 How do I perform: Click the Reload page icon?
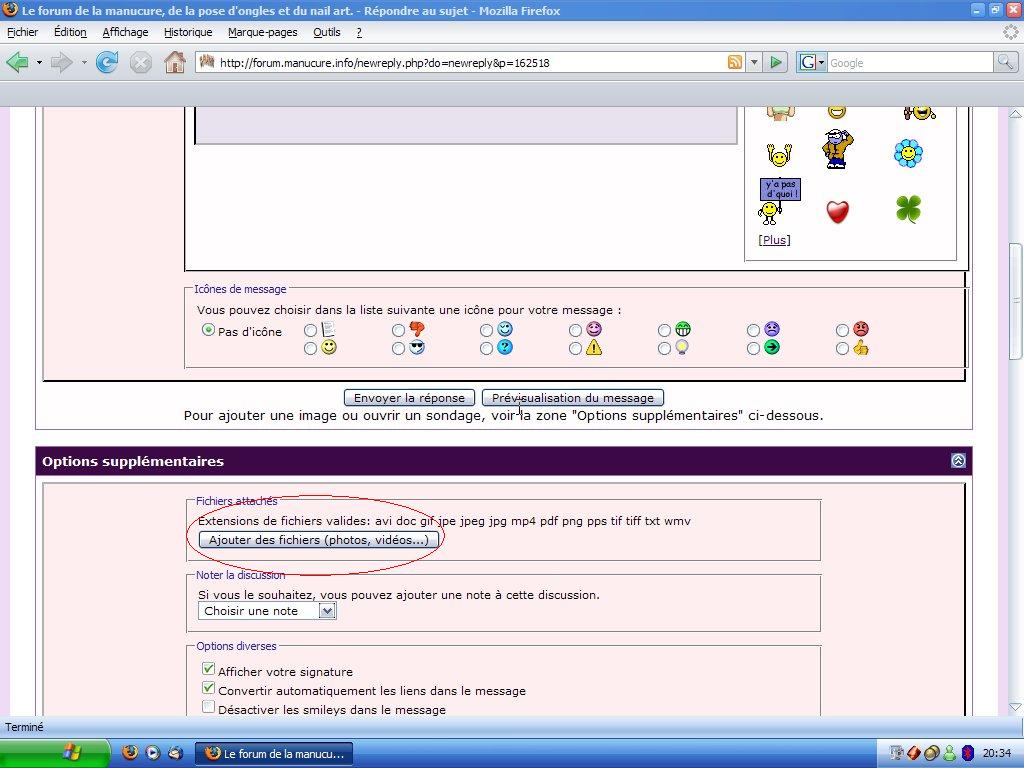point(107,62)
